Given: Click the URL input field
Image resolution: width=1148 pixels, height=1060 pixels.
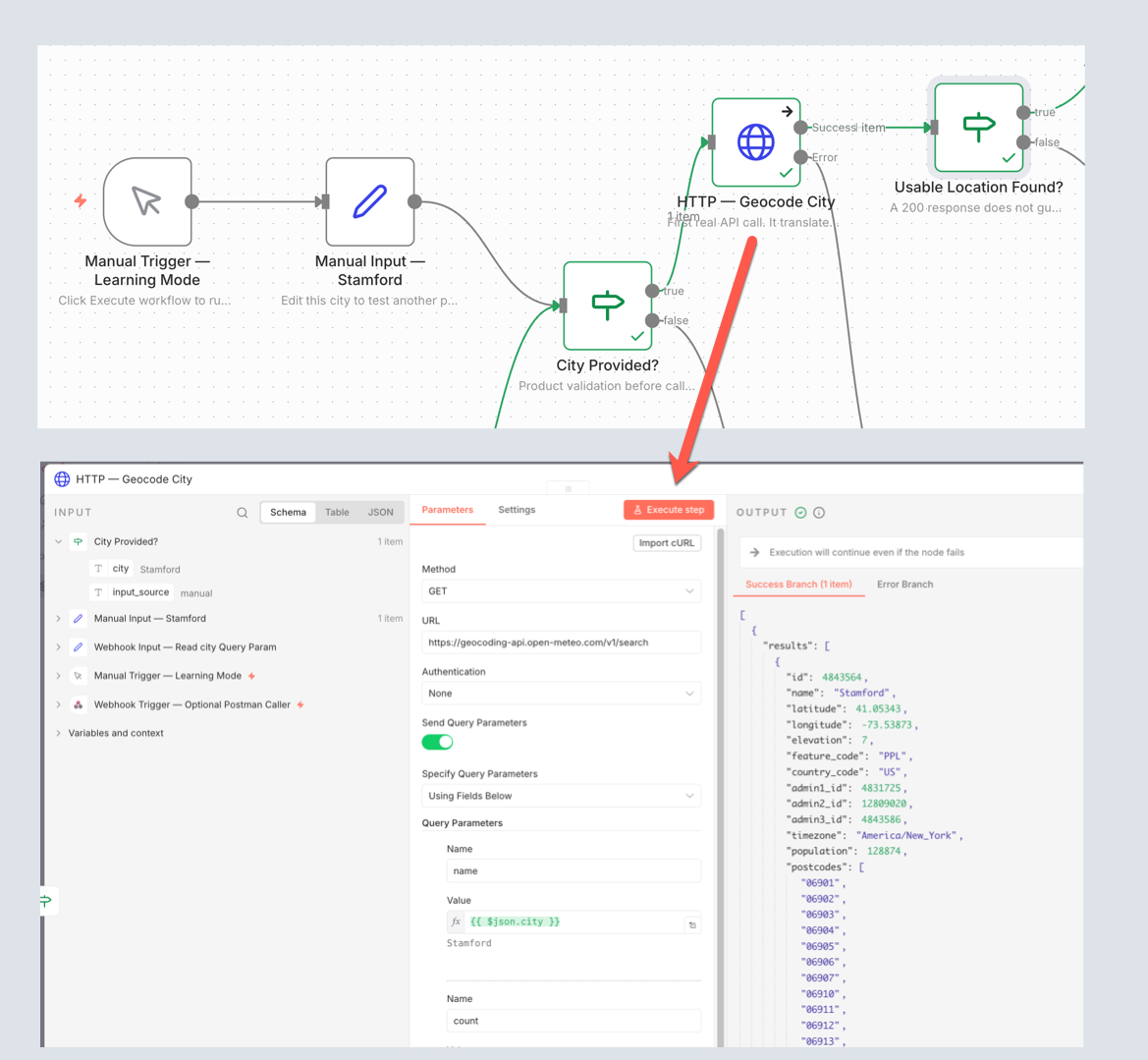Looking at the screenshot, I should 561,642.
